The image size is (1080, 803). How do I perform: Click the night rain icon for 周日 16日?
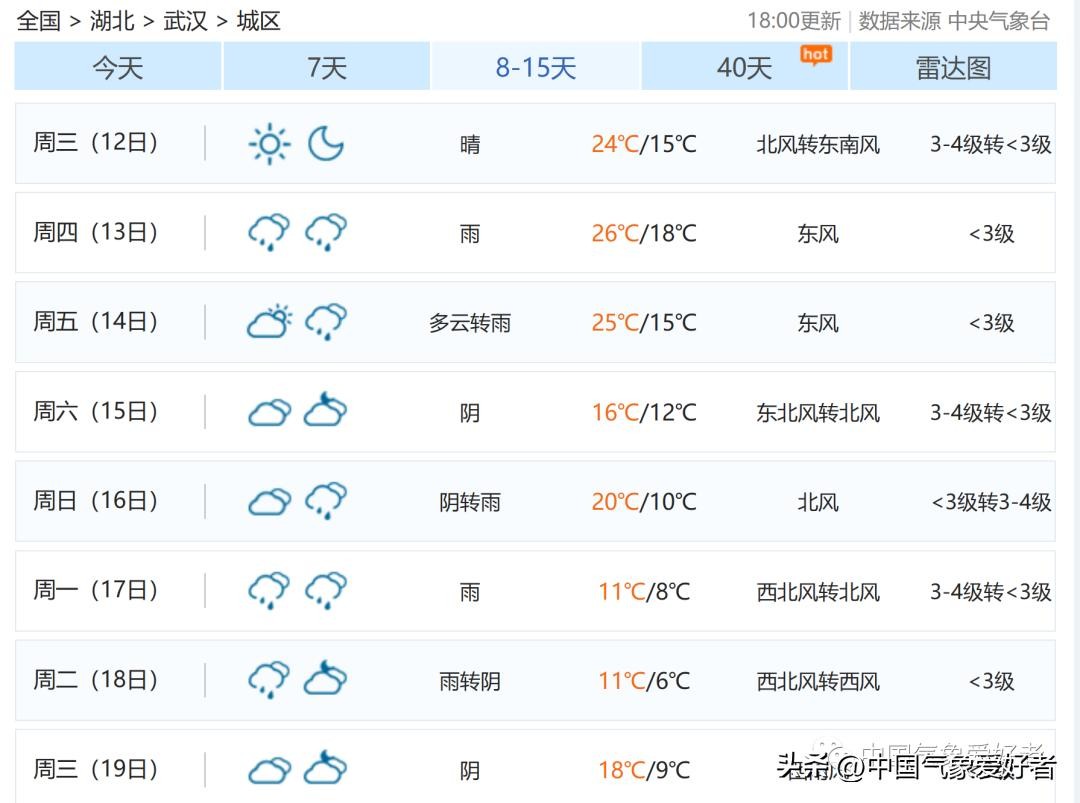[x=325, y=501]
